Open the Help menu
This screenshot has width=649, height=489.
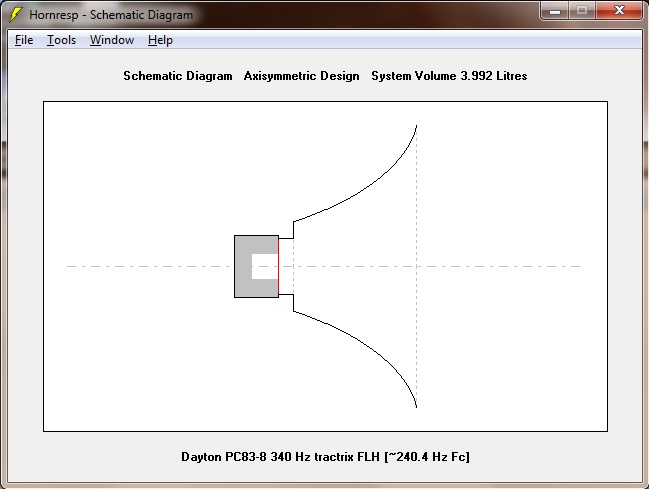(x=160, y=40)
